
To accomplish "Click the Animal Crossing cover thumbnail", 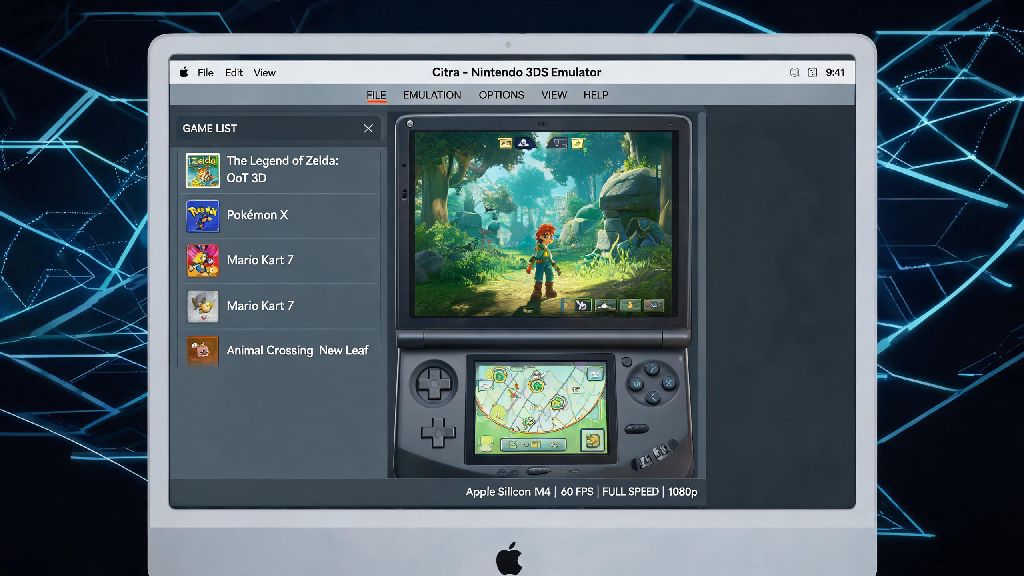I will pos(202,351).
